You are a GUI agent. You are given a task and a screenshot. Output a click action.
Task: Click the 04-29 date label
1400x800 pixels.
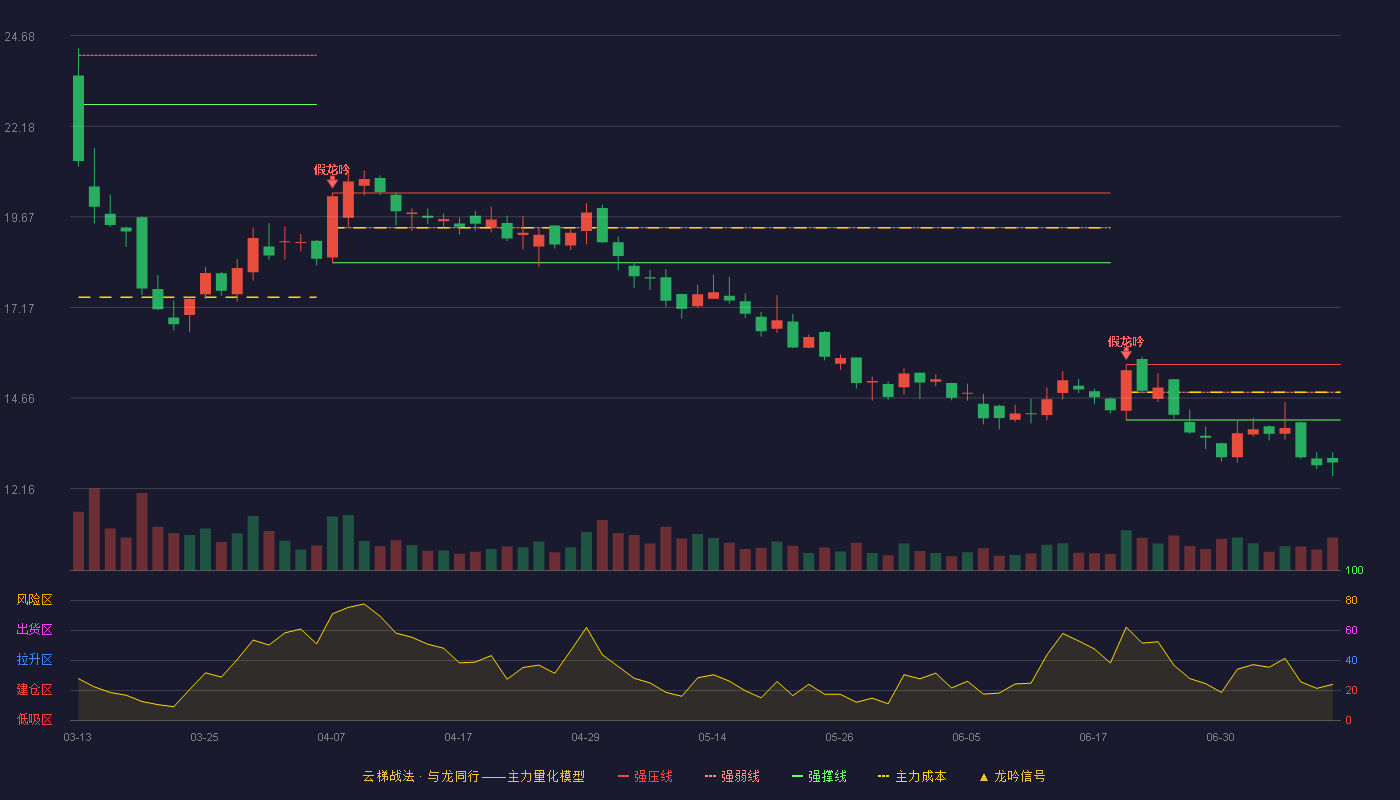coord(585,737)
